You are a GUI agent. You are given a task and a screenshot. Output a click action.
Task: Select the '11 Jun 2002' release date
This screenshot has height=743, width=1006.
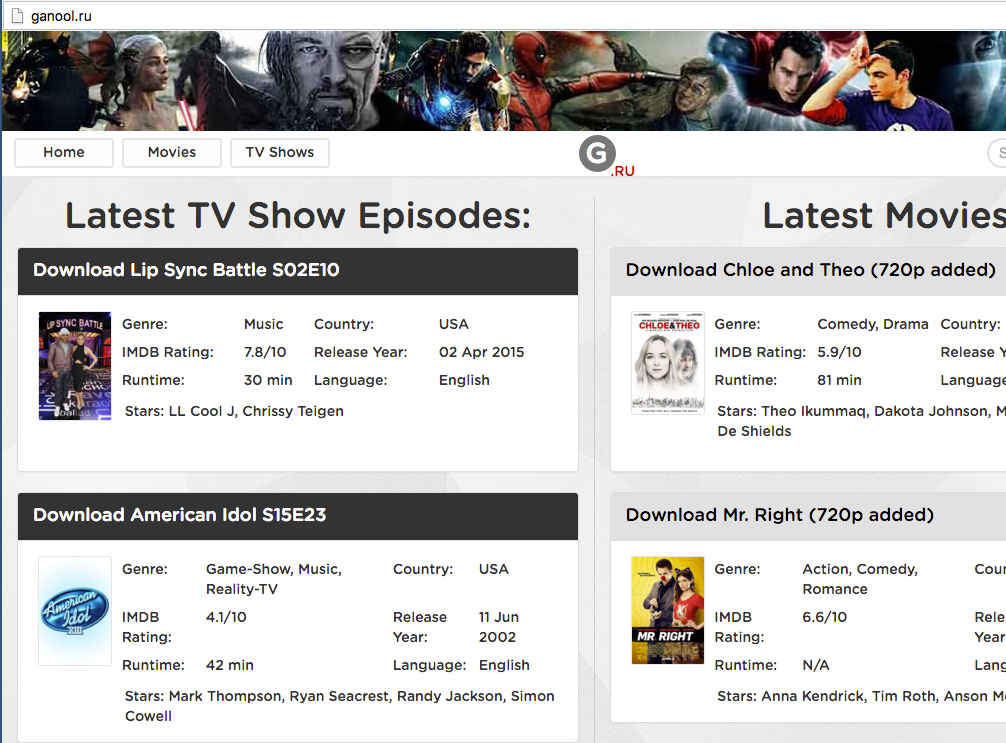pyautogui.click(x=499, y=627)
